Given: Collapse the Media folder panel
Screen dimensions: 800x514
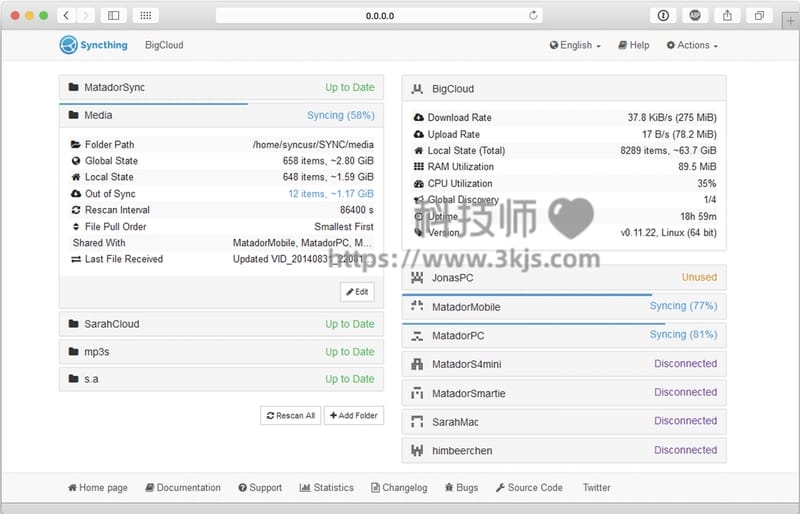Looking at the screenshot, I should pyautogui.click(x=221, y=115).
